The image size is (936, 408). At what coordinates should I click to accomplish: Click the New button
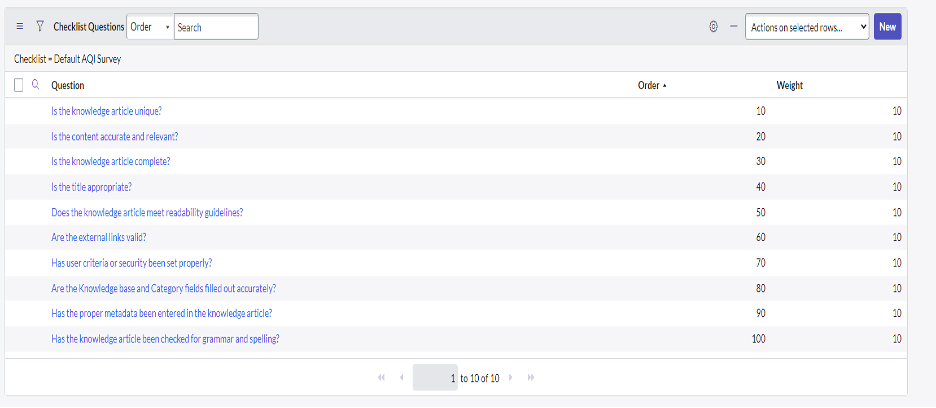point(888,27)
